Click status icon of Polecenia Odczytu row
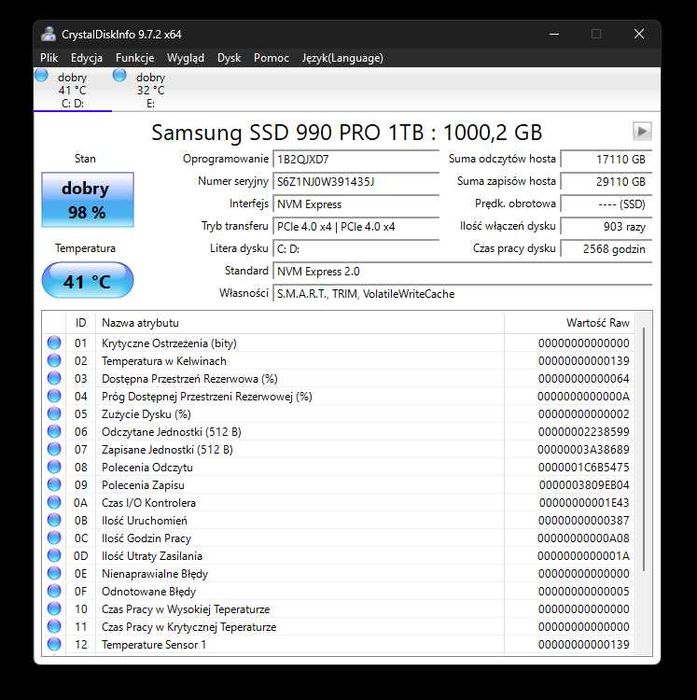Screen dimensions: 697x700 point(54,467)
